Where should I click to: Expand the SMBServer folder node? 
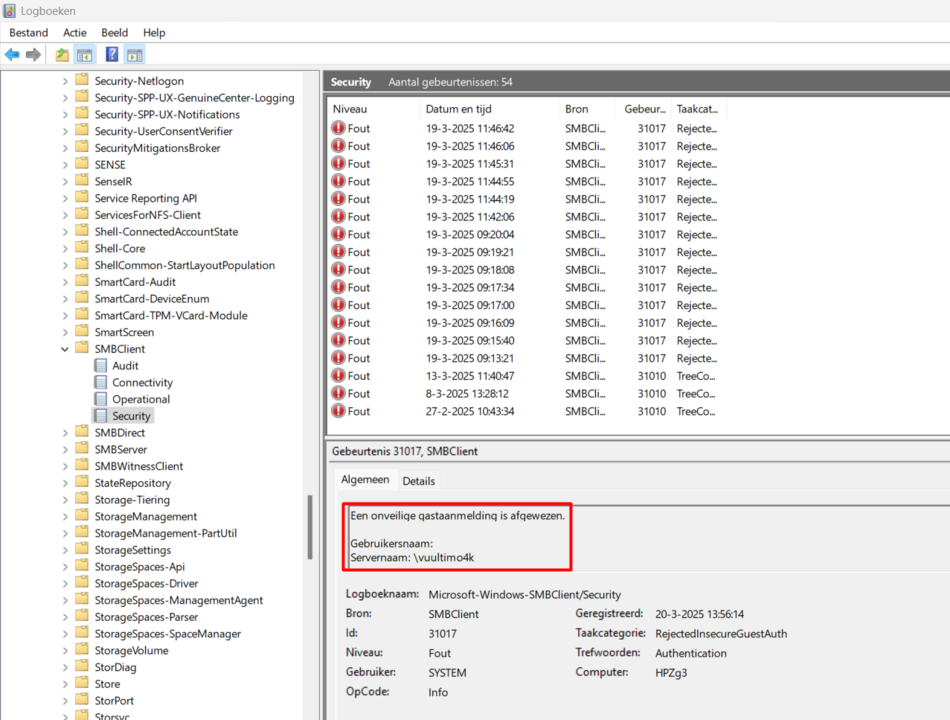coord(66,450)
